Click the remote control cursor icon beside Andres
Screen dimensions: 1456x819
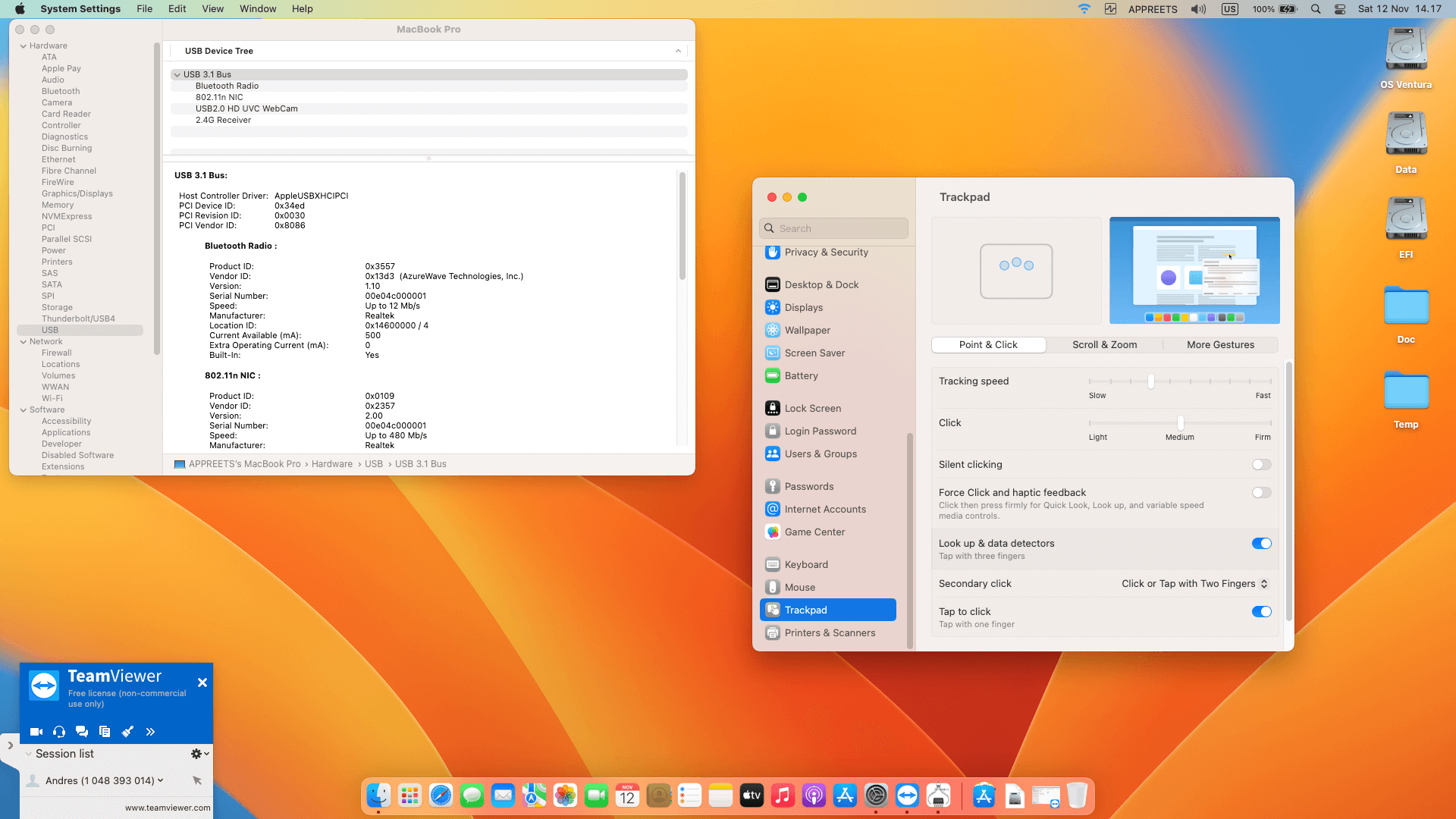click(197, 780)
